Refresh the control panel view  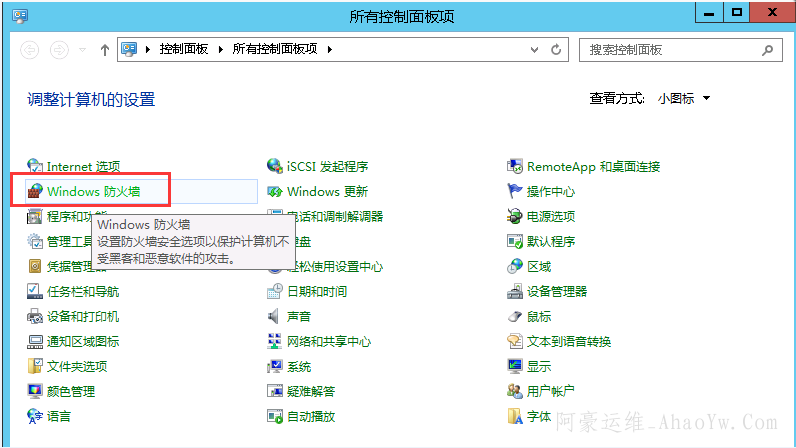click(556, 49)
